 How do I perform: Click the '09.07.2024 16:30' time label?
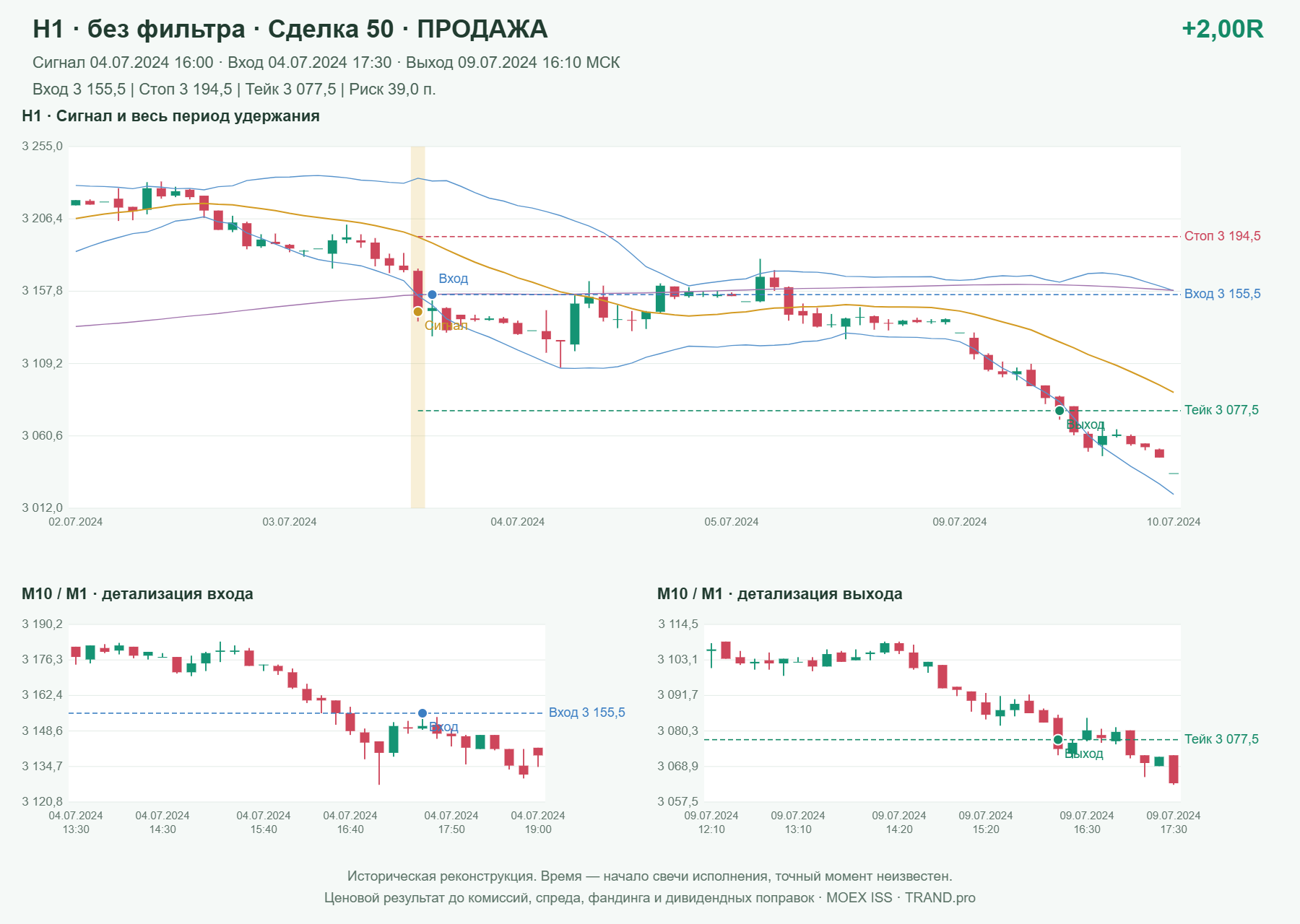pos(1087,822)
